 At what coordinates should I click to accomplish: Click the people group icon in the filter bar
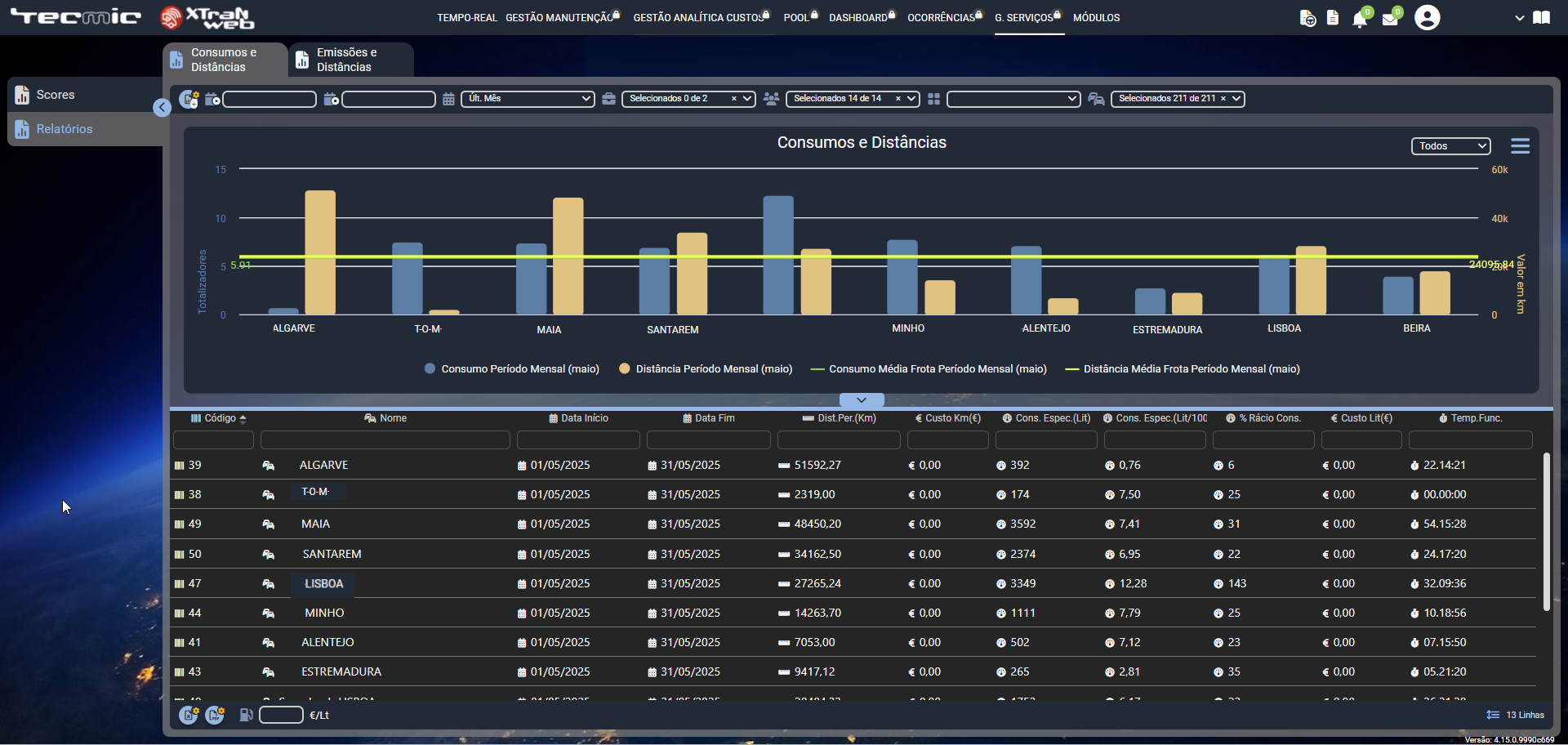(x=771, y=99)
